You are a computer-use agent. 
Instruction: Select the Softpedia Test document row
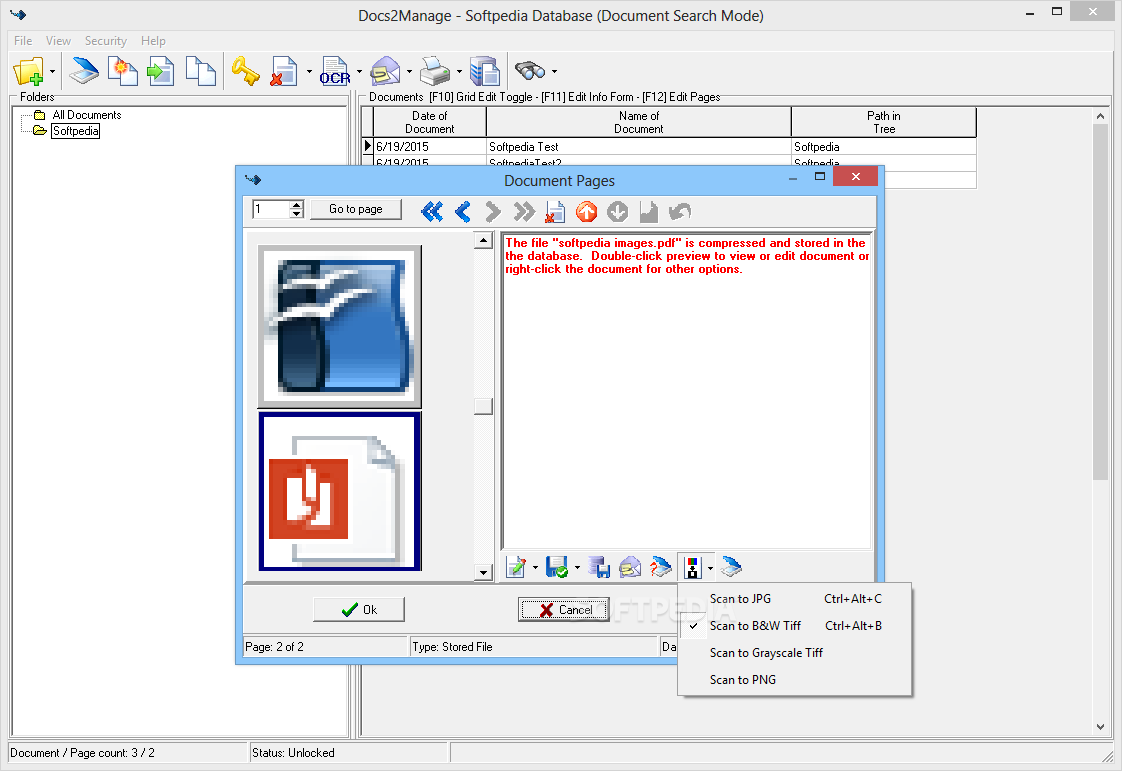pos(669,147)
